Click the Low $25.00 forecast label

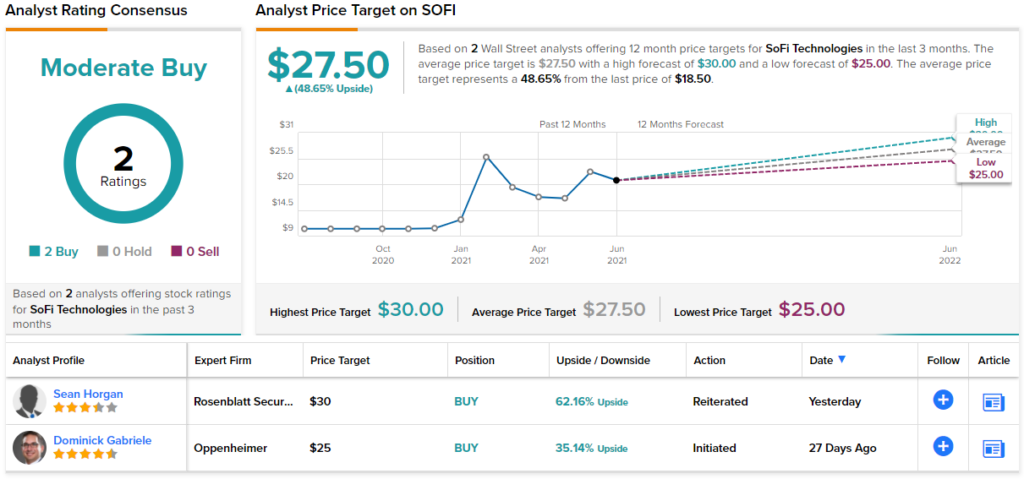[985, 168]
